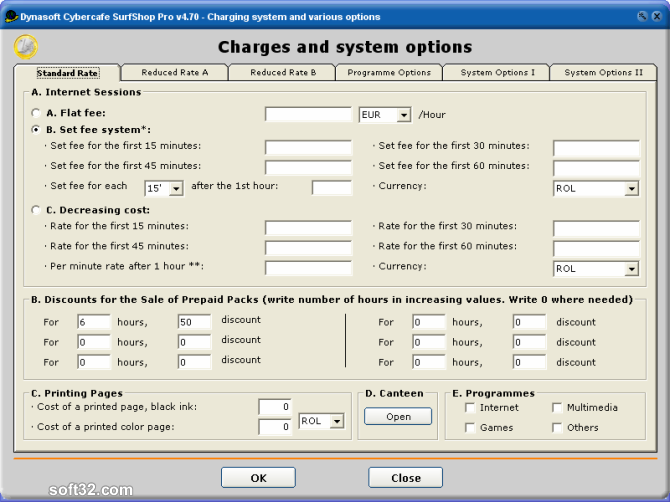Select the C. Decreasing cost radio button
670x502 pixels.
click(x=36, y=210)
